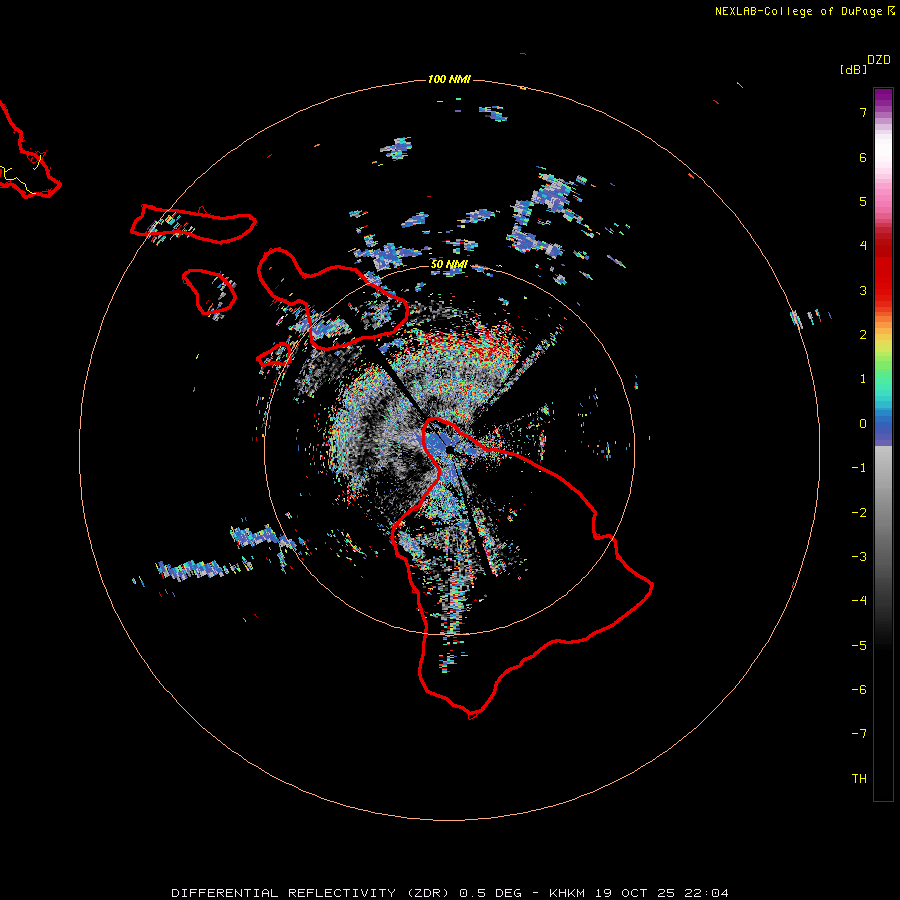Click the -7 dB scale label

(859, 734)
